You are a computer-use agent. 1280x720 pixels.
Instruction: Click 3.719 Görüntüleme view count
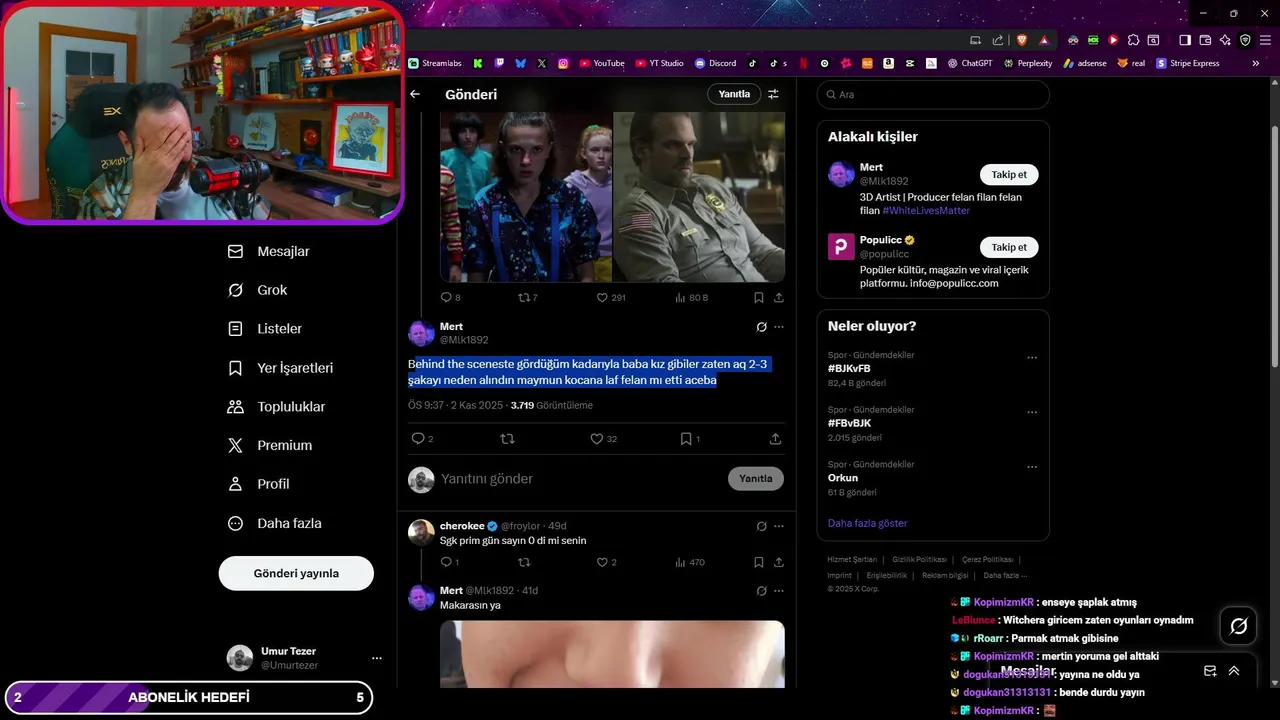point(552,406)
